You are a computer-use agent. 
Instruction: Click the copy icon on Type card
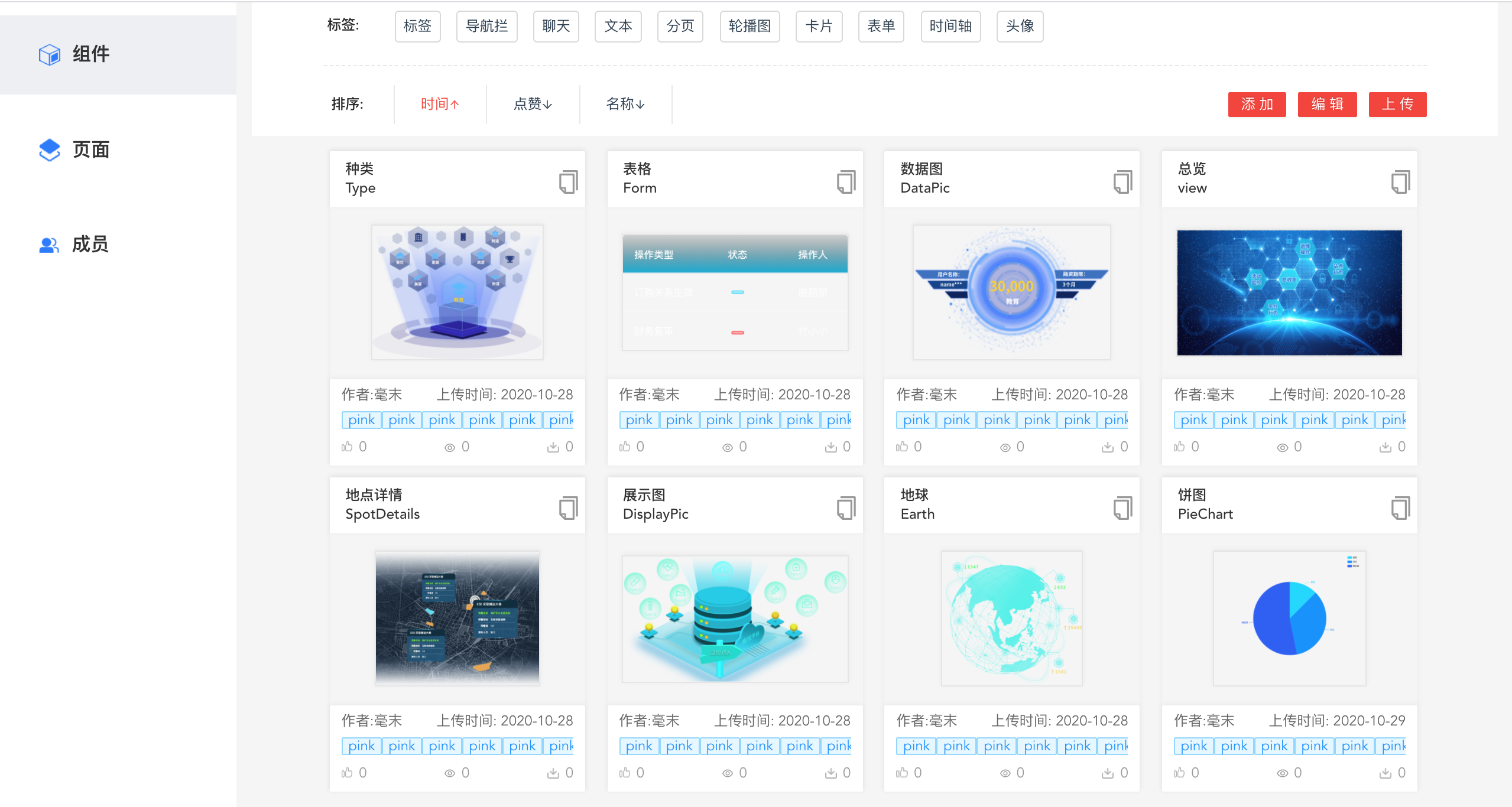568,182
